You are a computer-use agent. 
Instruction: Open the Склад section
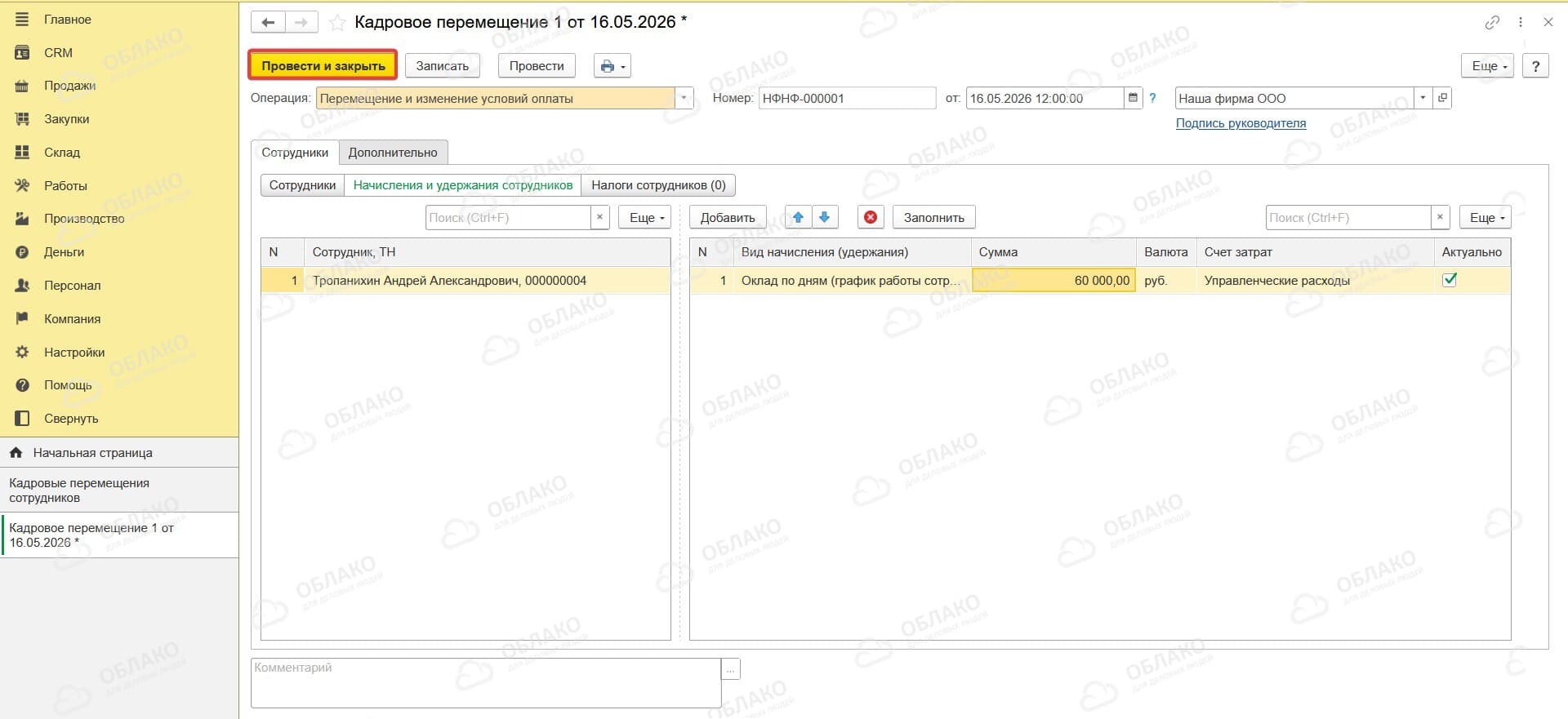point(62,153)
